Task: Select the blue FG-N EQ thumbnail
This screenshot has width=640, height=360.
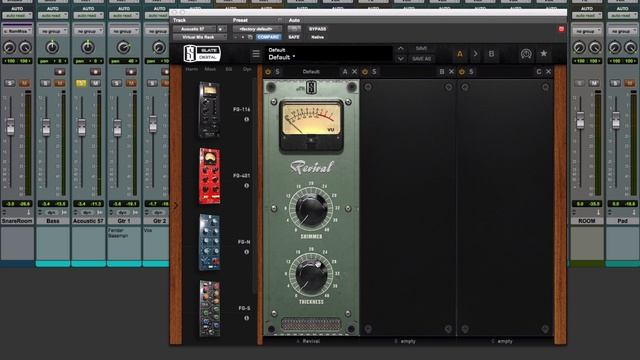Action: [209, 242]
